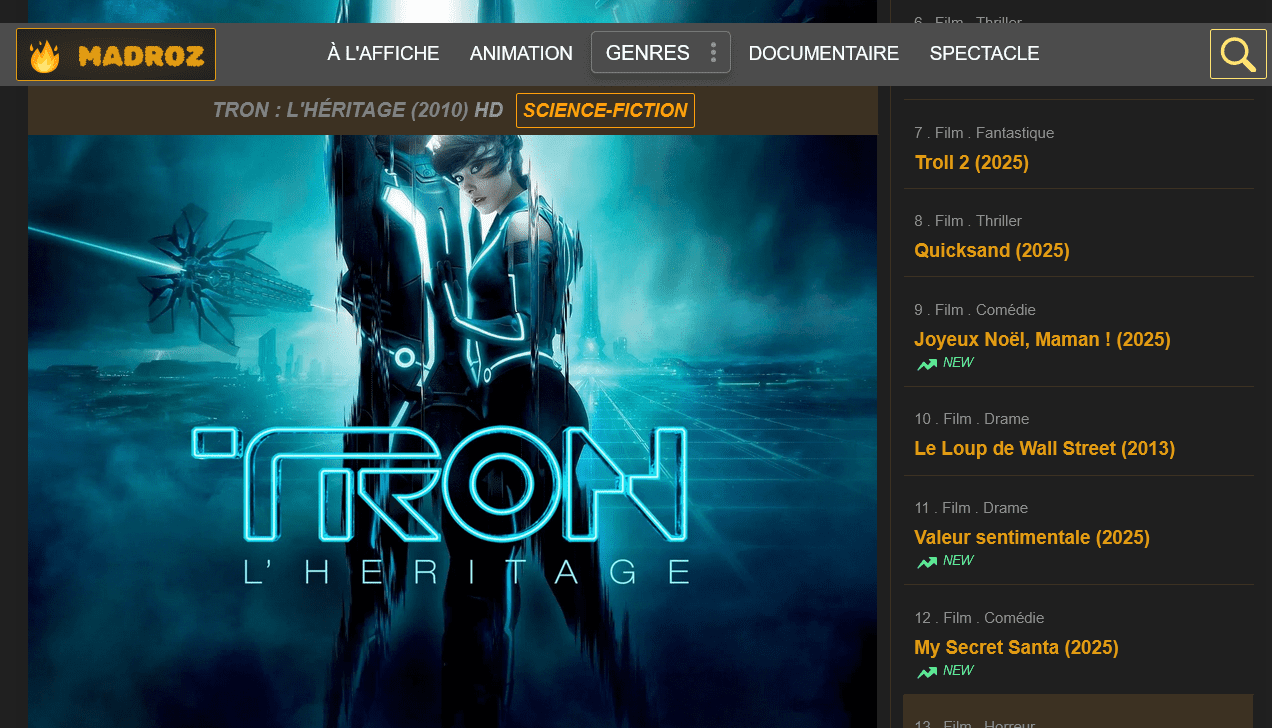Click the Science-Fiction genre tag
This screenshot has height=728, width=1272.
pos(605,111)
